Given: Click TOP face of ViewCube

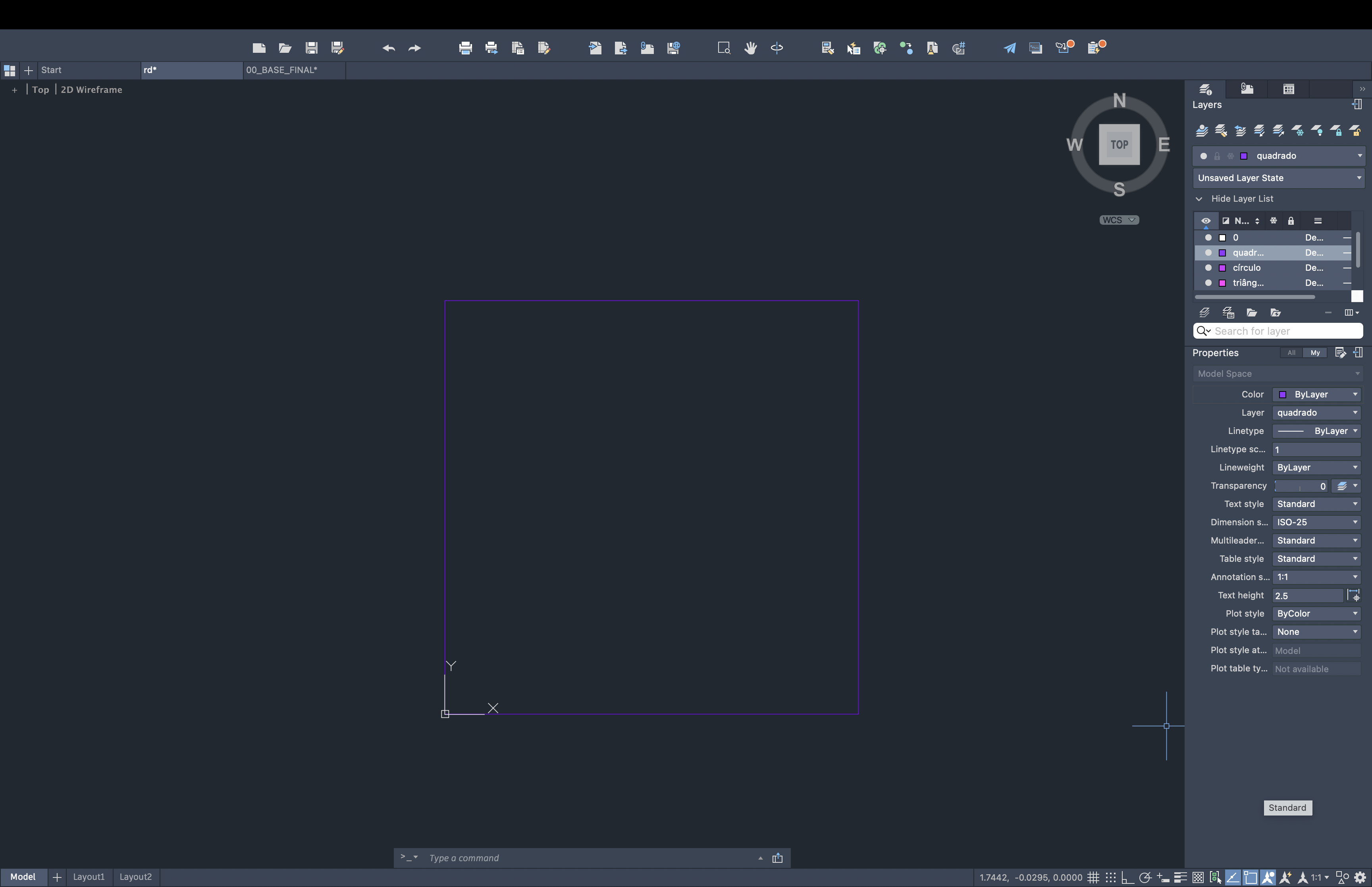Looking at the screenshot, I should [x=1119, y=145].
